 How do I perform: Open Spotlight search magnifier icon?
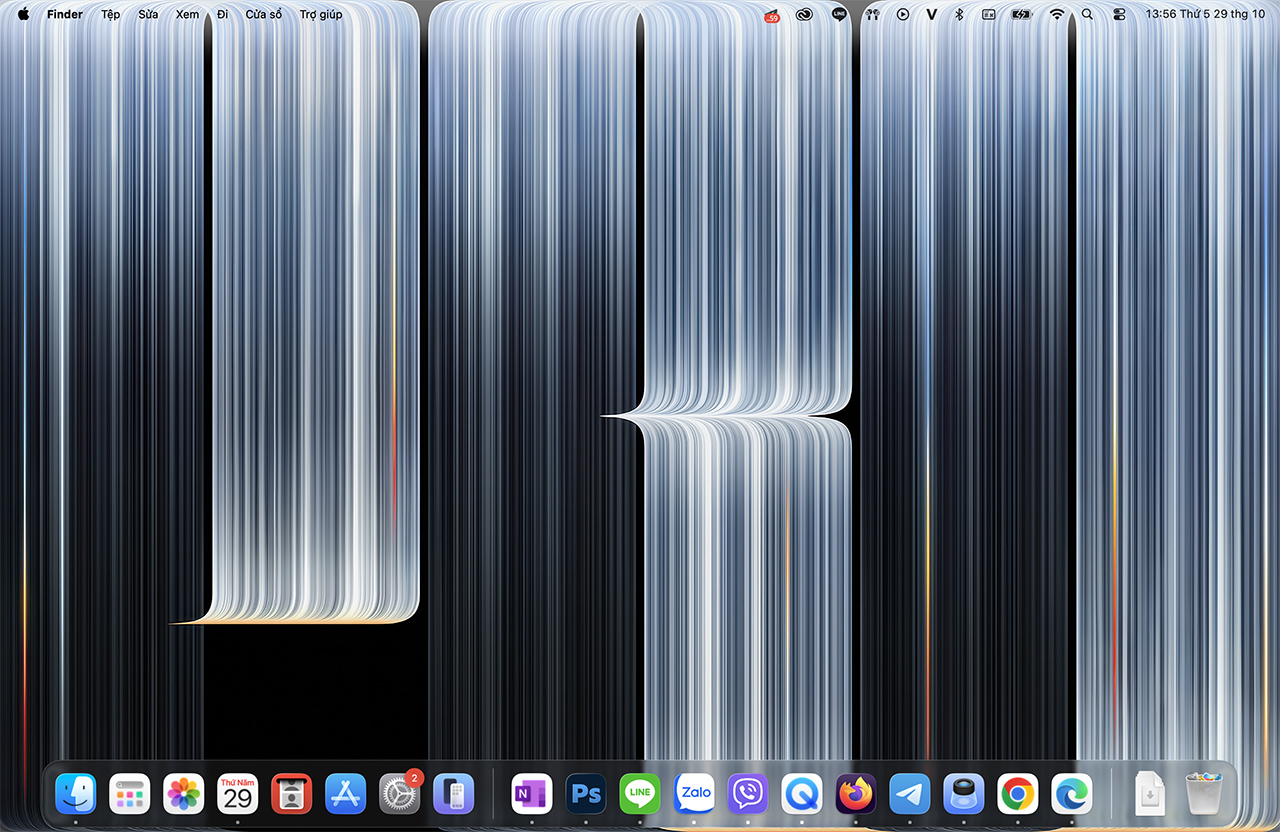[1088, 15]
